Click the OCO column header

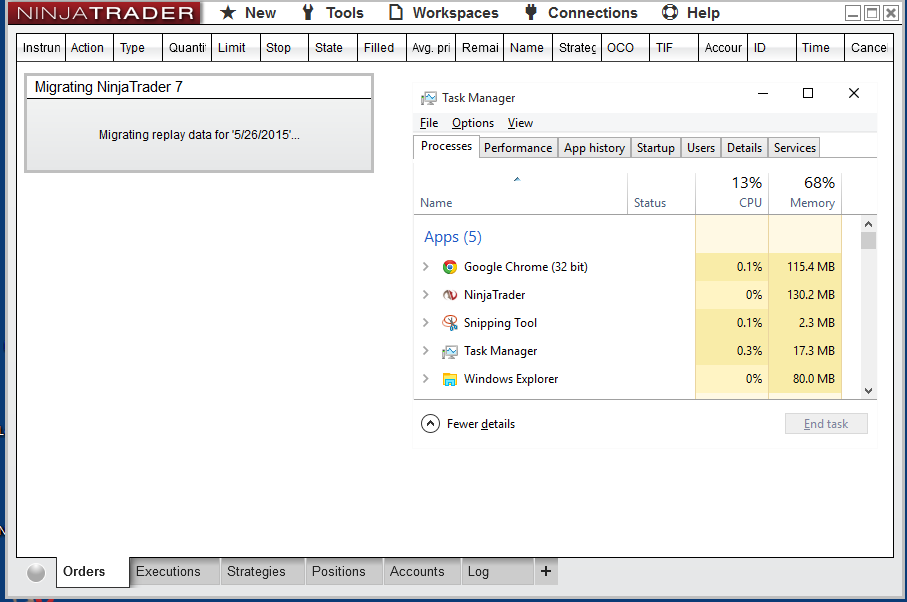pyautogui.click(x=625, y=48)
